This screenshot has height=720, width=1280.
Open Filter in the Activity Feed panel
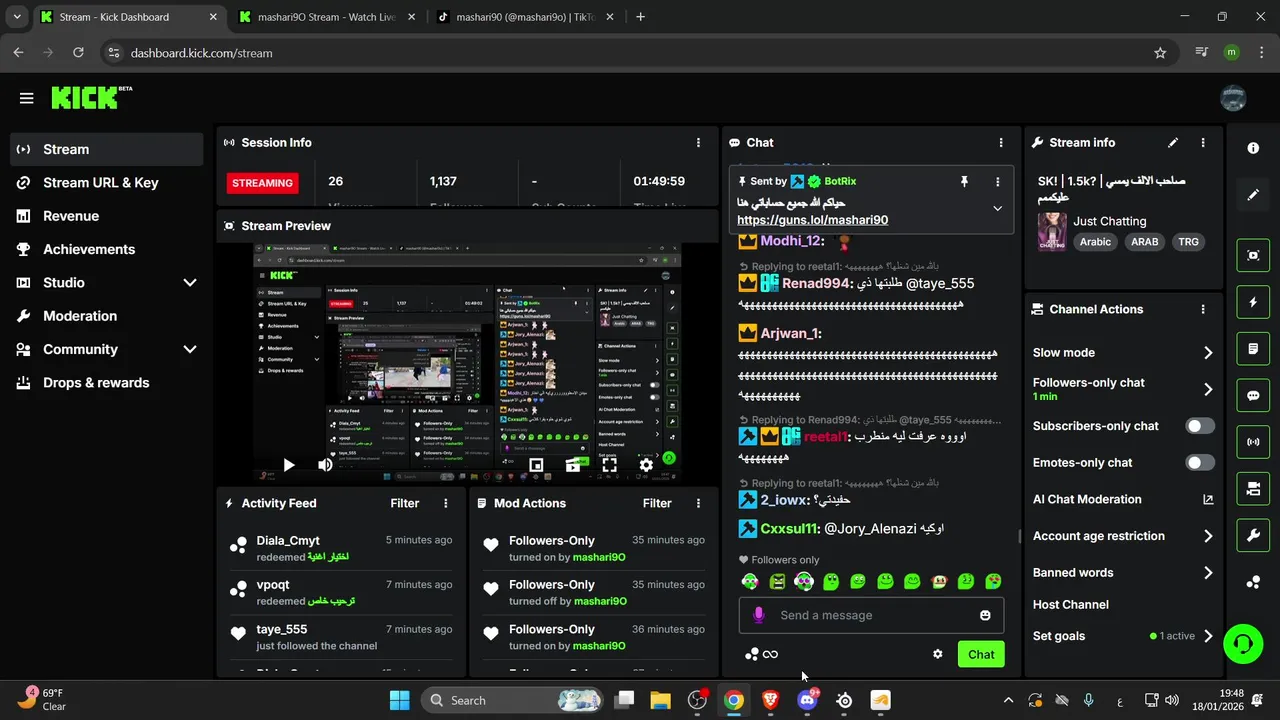click(405, 504)
